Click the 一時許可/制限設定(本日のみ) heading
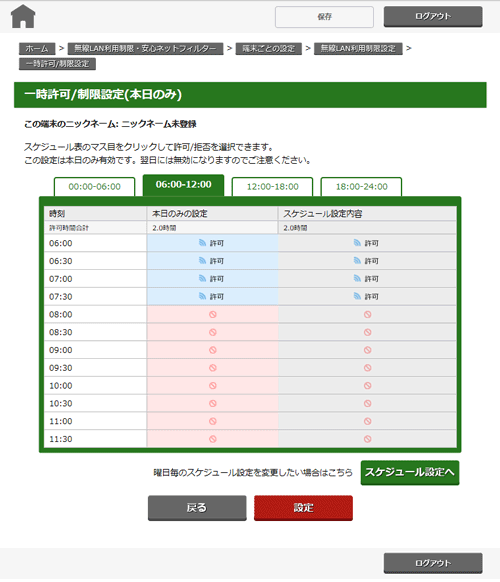This screenshot has height=582, width=500. pyautogui.click(x=103, y=95)
